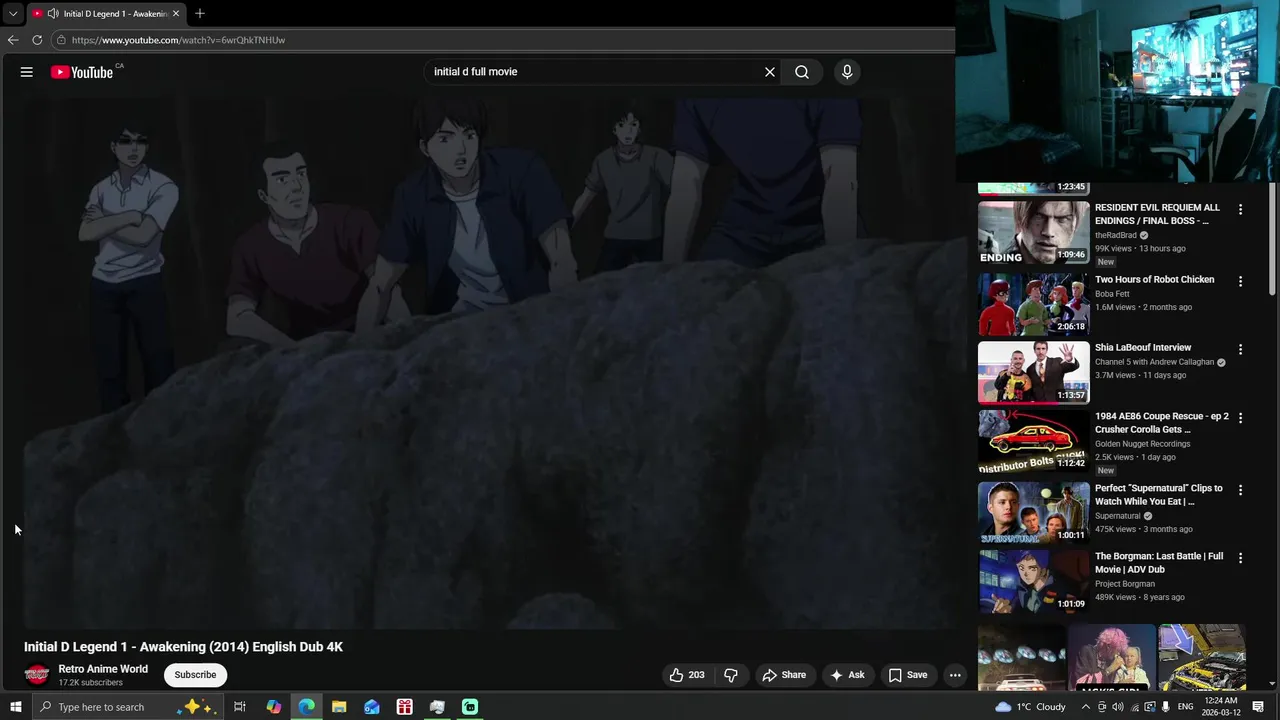
Task: Open options for Perfect Supernatural Clips video
Action: pyautogui.click(x=1240, y=490)
